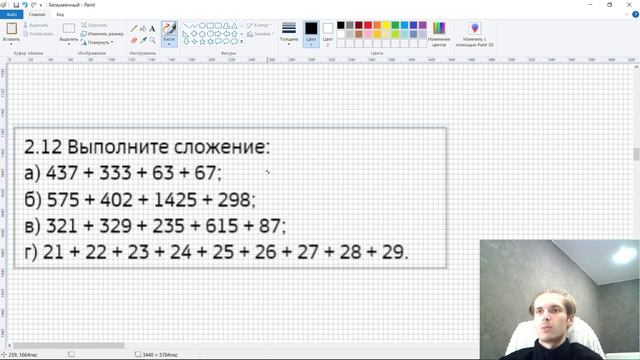640x360 pixels.
Task: Select the down arrow shape
Action: (186, 42)
